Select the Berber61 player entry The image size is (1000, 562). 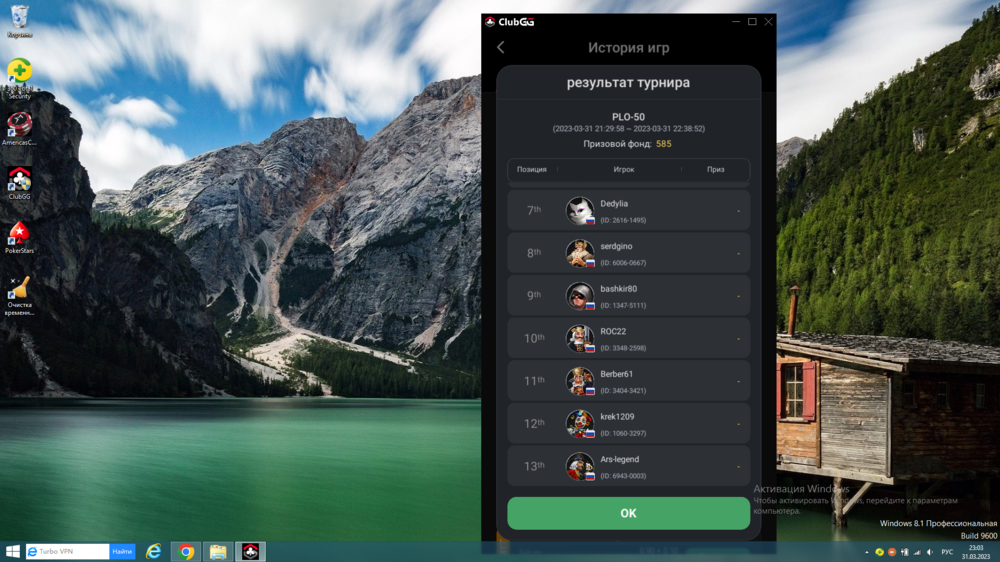tap(628, 381)
